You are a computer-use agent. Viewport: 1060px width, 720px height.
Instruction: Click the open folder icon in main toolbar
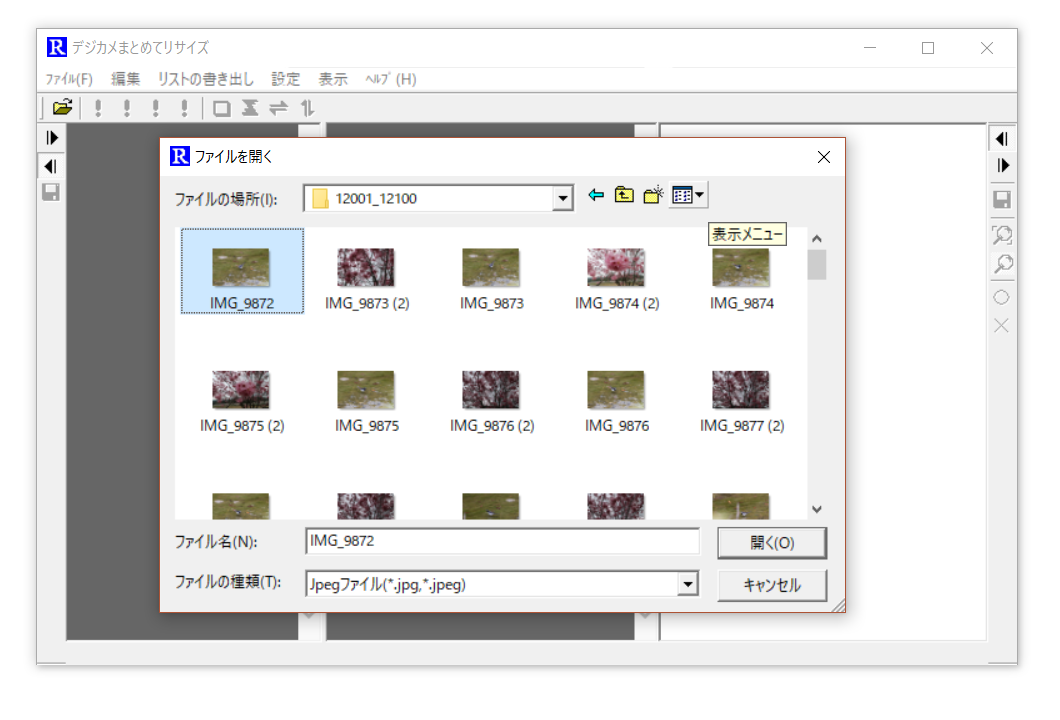(x=62, y=107)
